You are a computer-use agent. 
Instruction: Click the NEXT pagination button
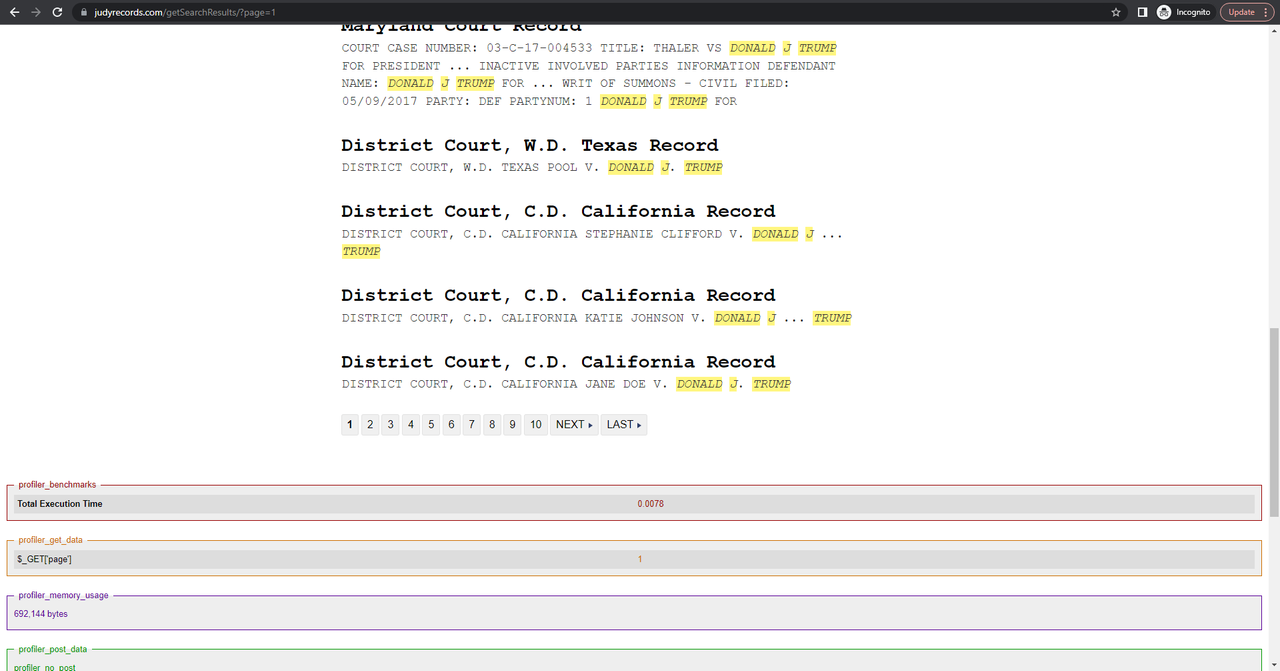pyautogui.click(x=574, y=425)
